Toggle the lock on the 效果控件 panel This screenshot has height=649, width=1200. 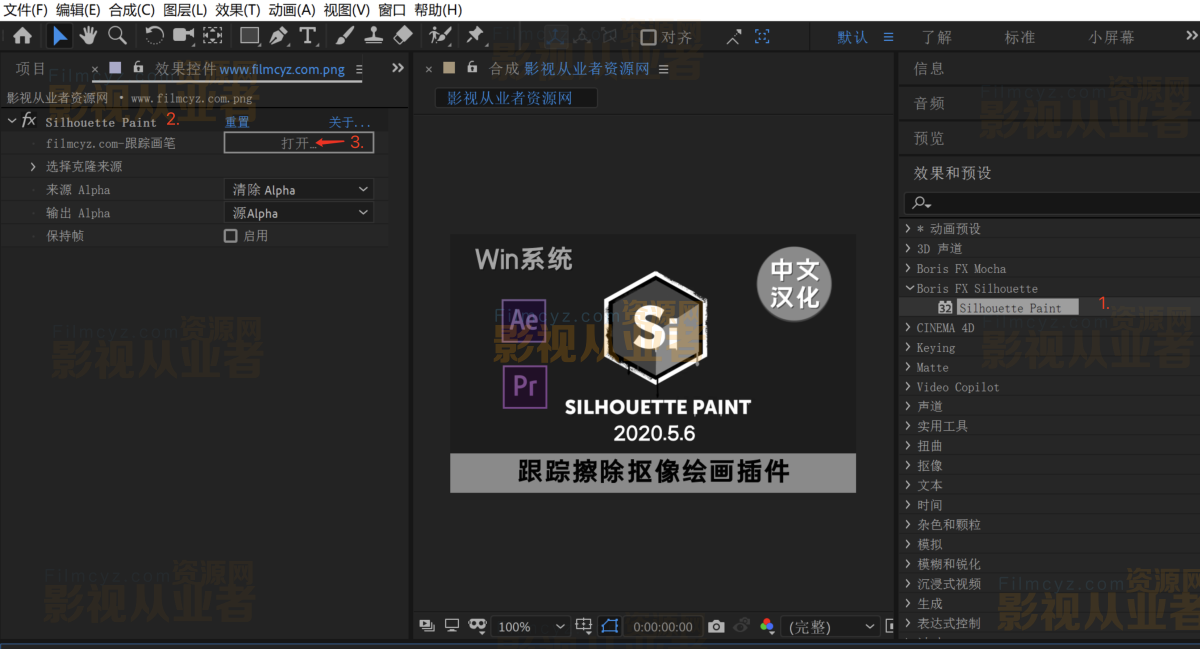(138, 68)
